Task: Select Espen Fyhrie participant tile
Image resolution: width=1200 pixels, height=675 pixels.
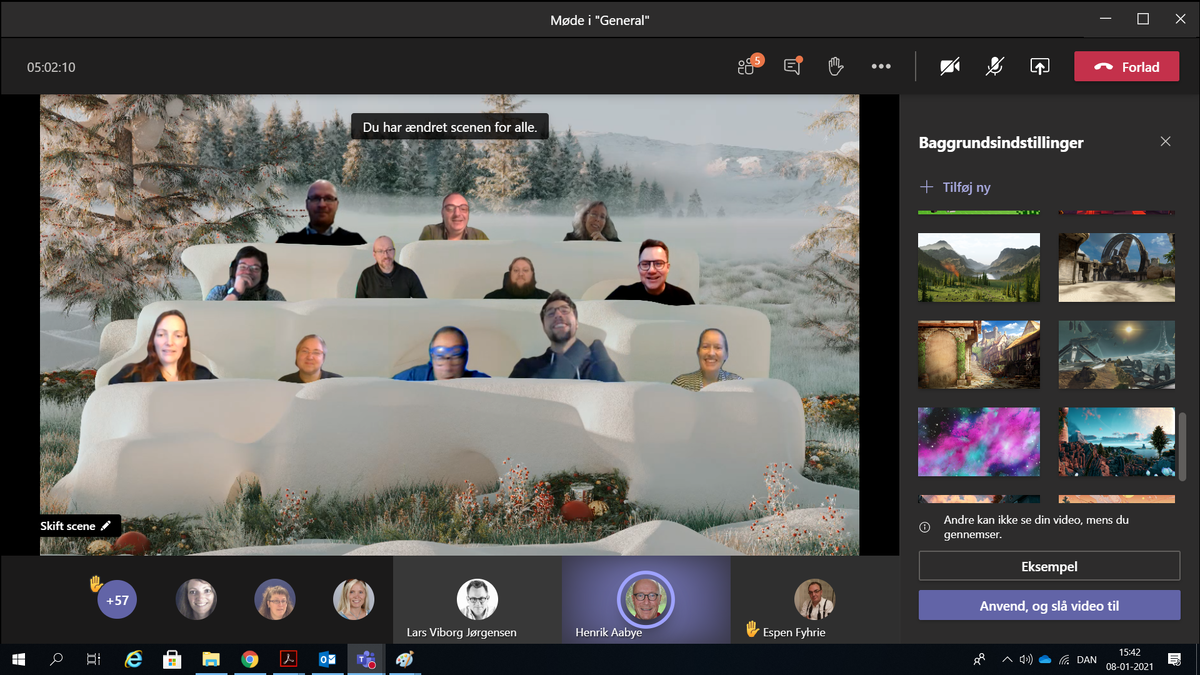Action: pos(815,600)
